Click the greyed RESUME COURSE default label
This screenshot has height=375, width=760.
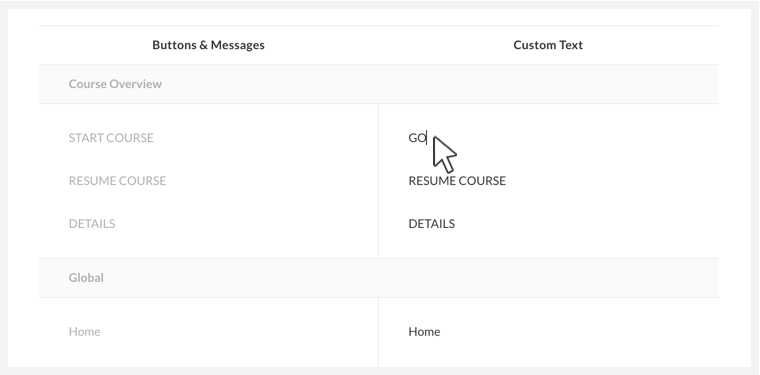click(117, 181)
